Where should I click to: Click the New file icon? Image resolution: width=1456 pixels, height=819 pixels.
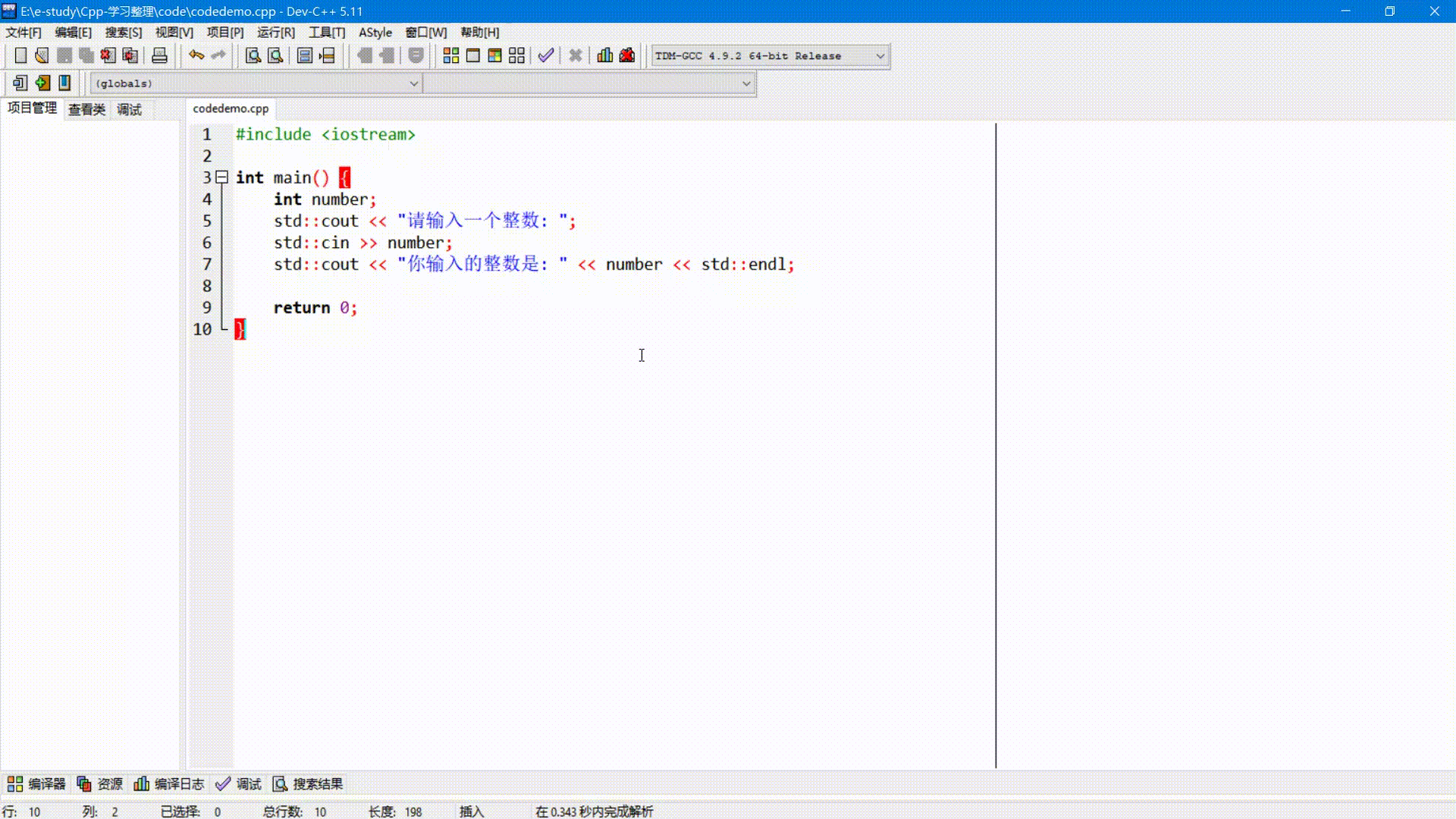[x=20, y=56]
